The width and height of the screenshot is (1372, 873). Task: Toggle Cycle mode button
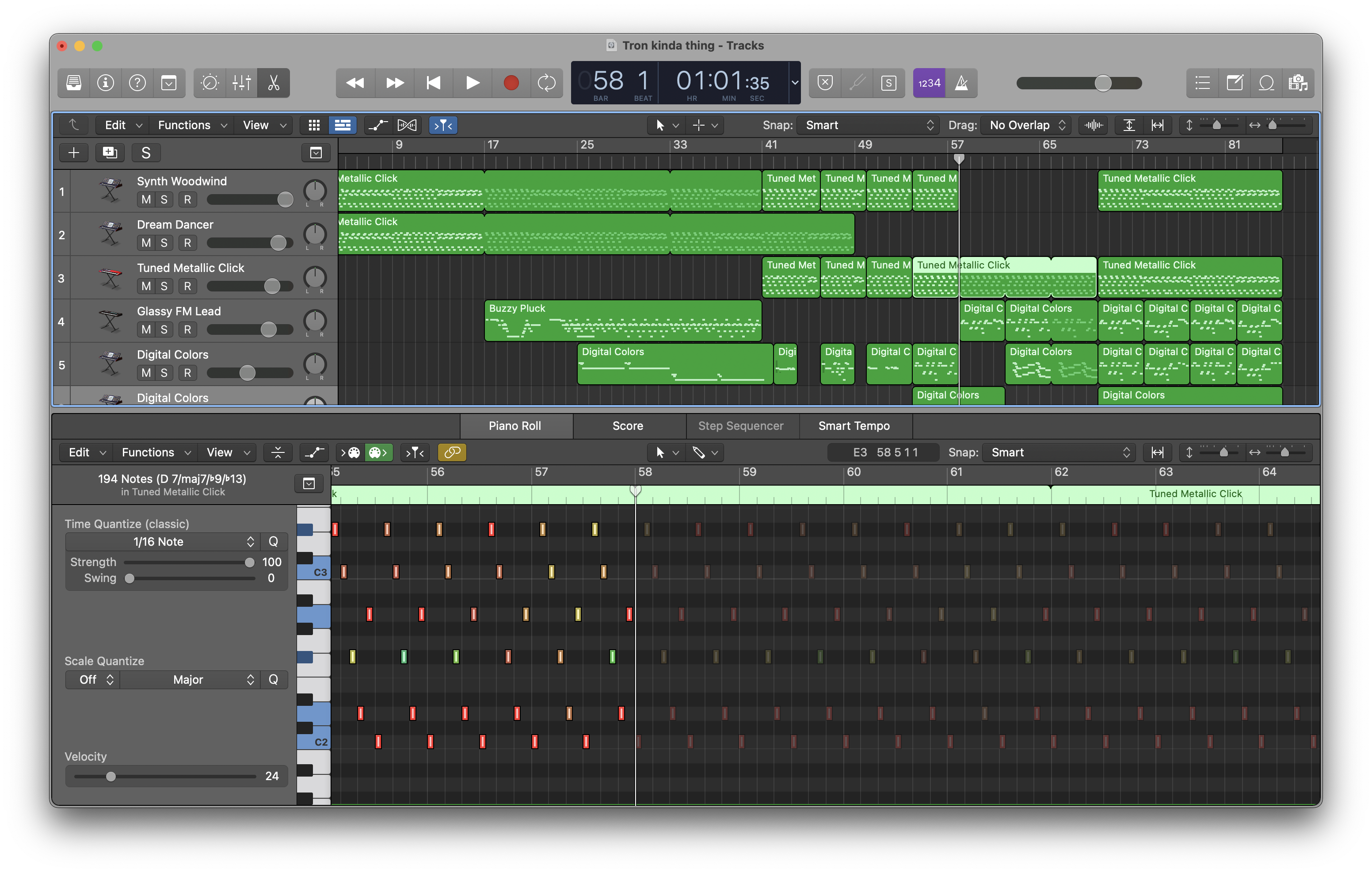point(547,83)
